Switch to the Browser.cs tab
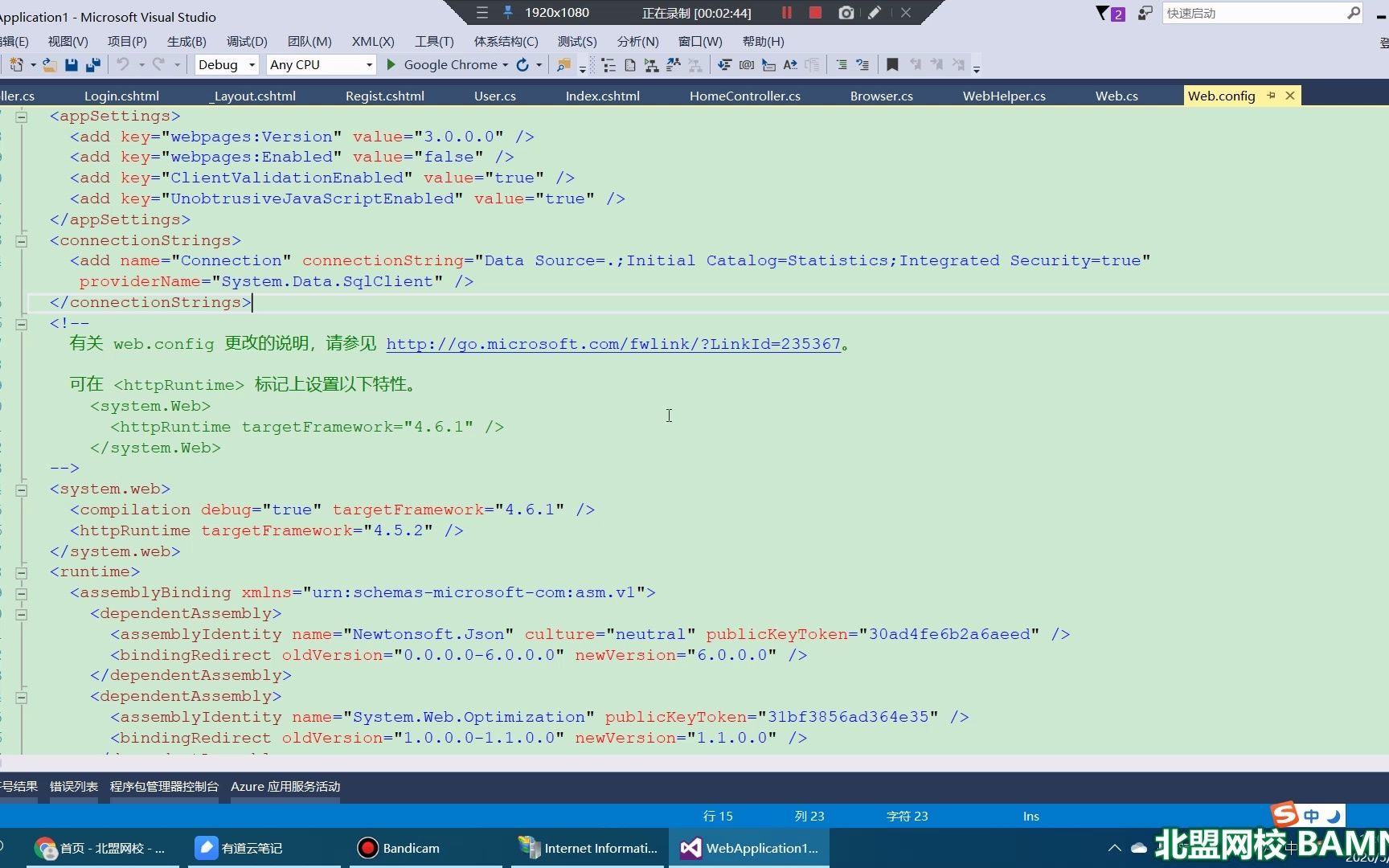 click(882, 96)
